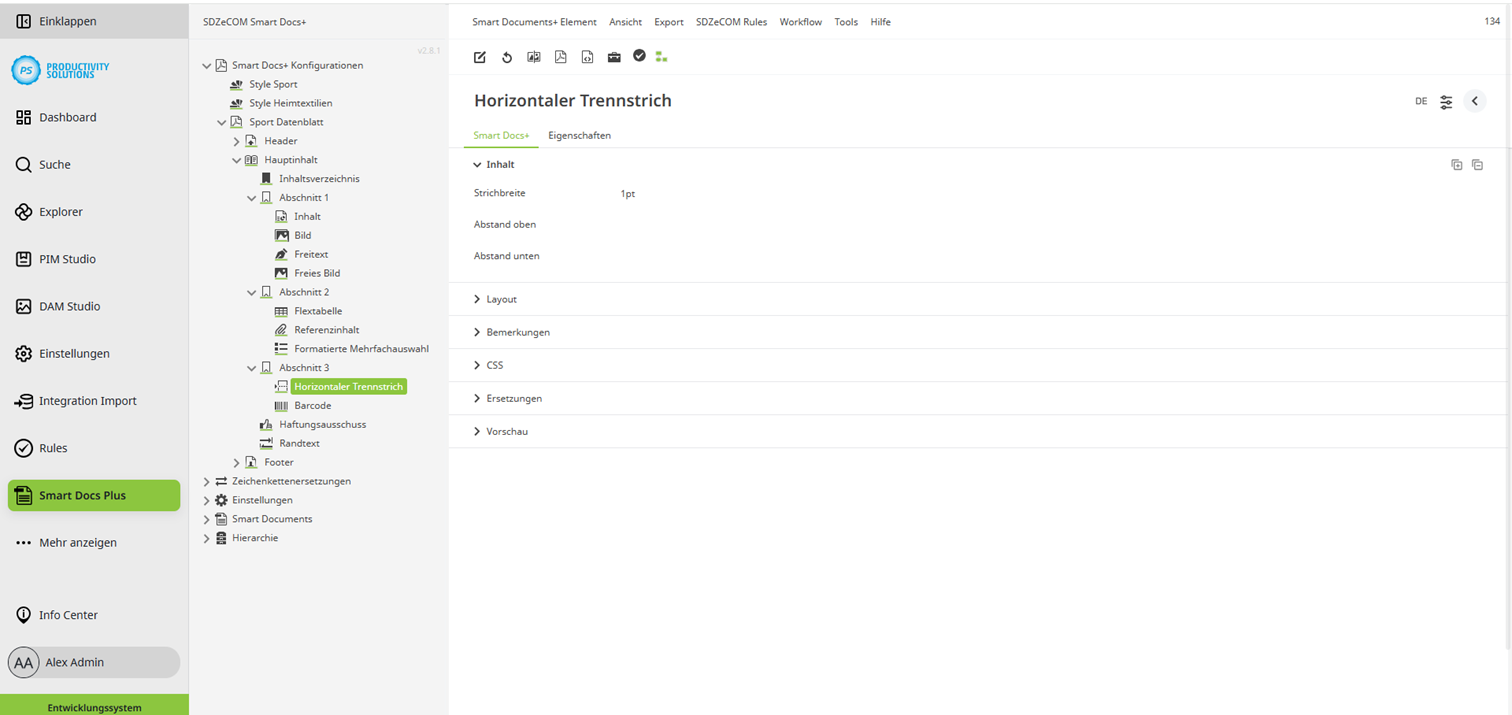Click the Refresh icon in the toolbar
Image resolution: width=1512 pixels, height=715 pixels.
pyautogui.click(x=507, y=57)
